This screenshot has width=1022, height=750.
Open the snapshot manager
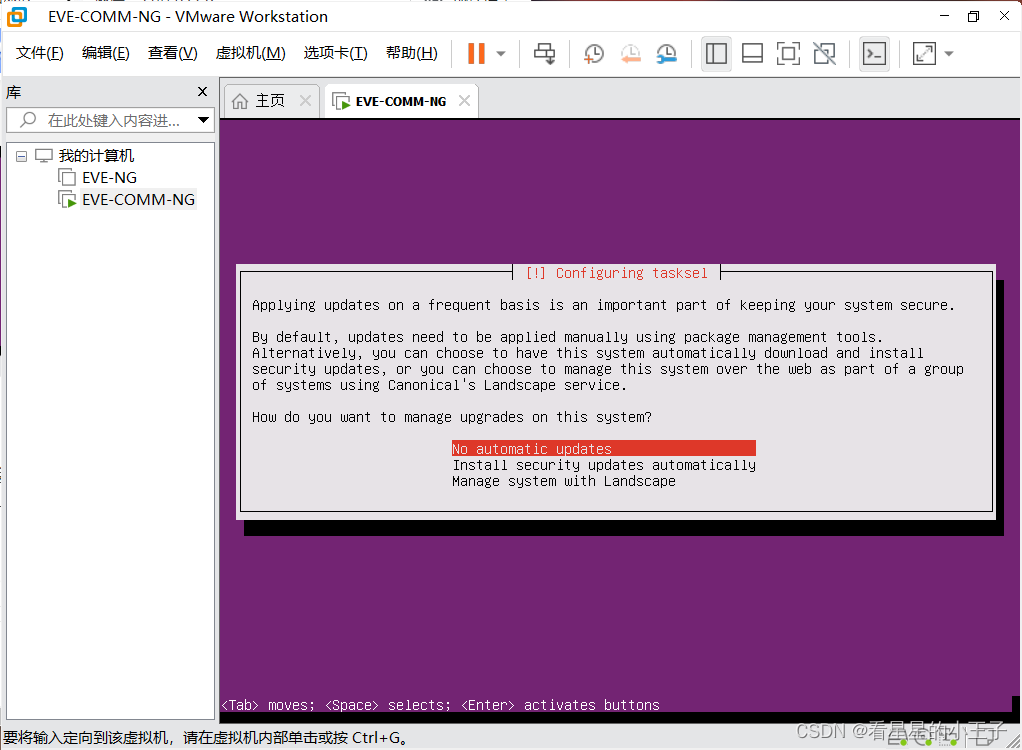[x=666, y=53]
